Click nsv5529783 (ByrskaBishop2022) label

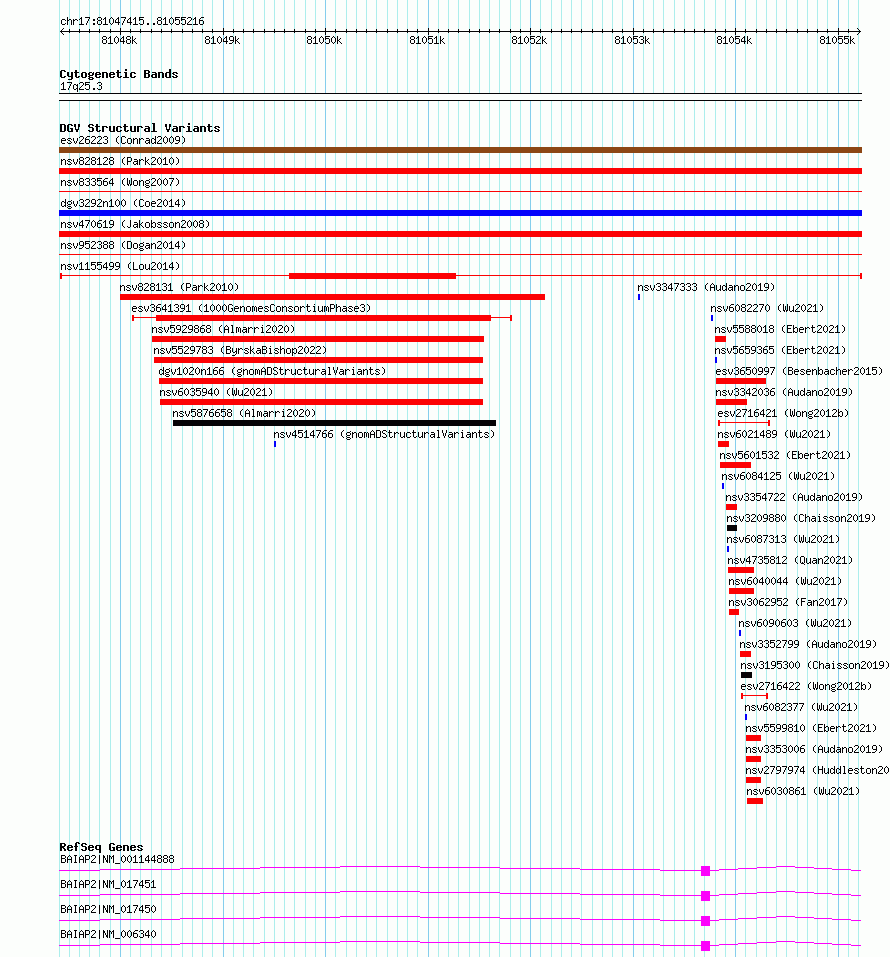[x=240, y=350]
